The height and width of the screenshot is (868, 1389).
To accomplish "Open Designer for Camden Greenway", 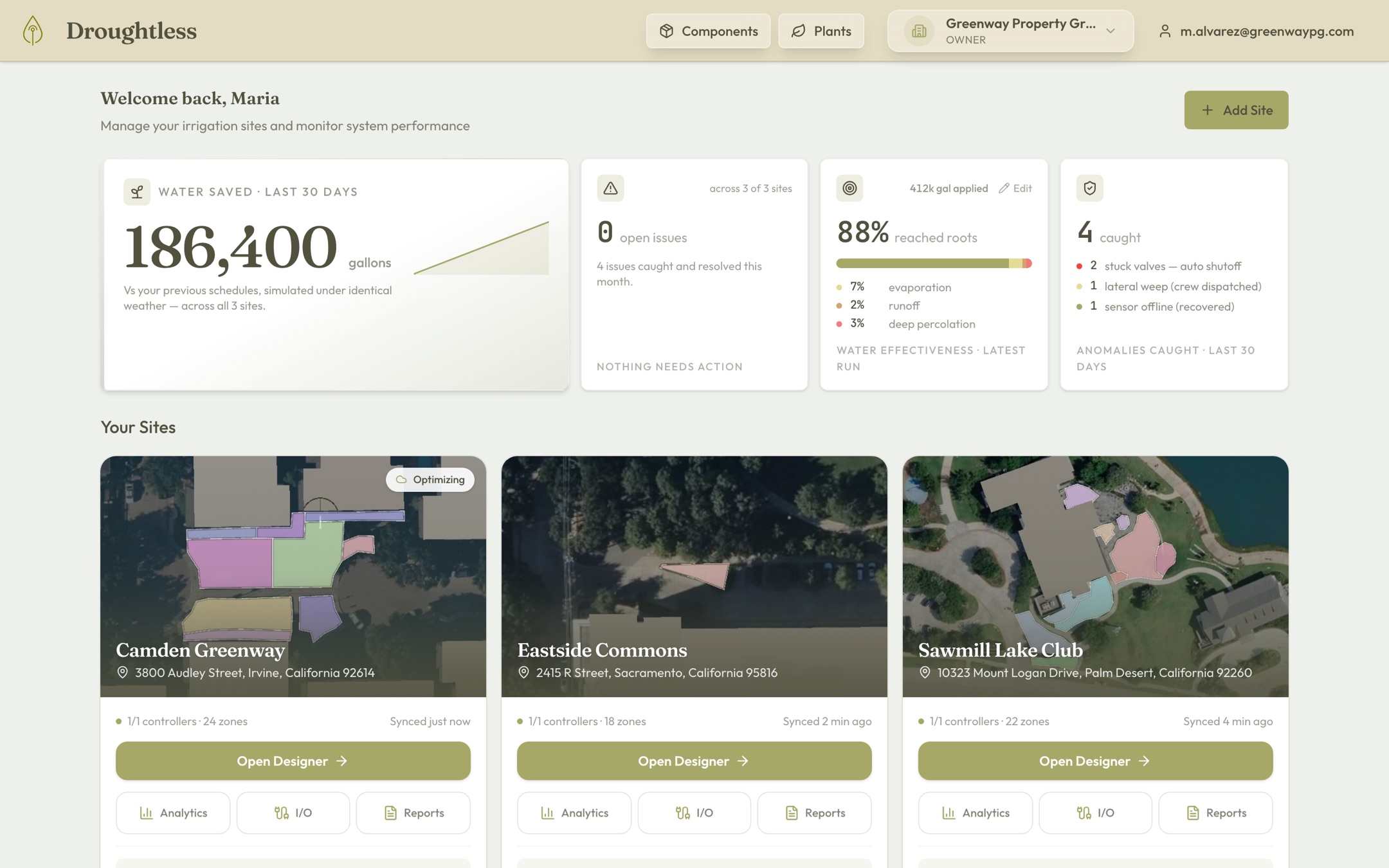I will click(x=293, y=761).
